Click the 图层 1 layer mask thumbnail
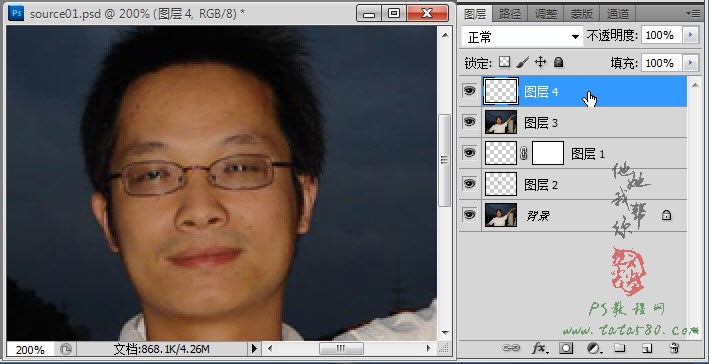 click(x=548, y=153)
